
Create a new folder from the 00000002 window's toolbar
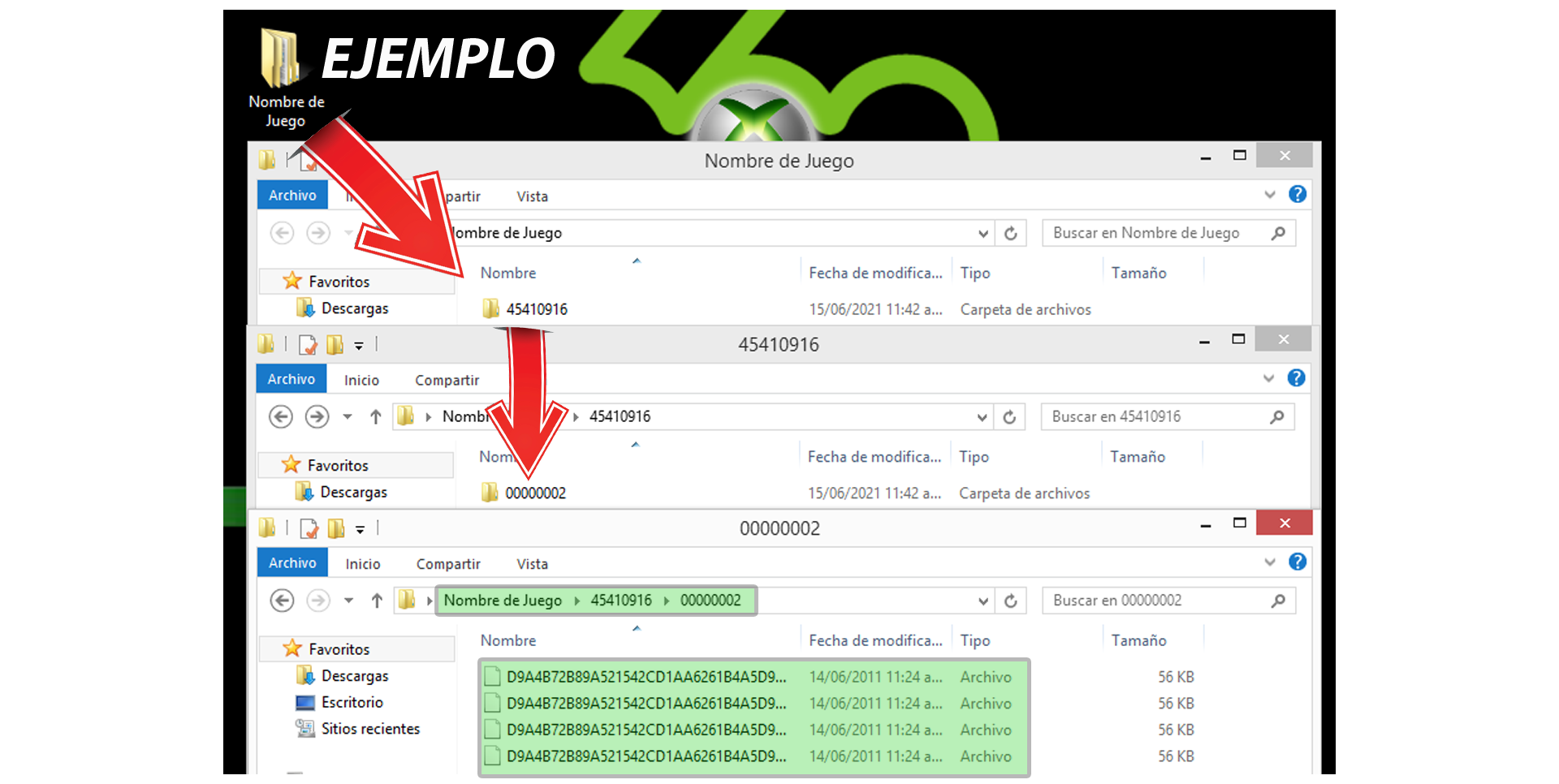(x=336, y=529)
